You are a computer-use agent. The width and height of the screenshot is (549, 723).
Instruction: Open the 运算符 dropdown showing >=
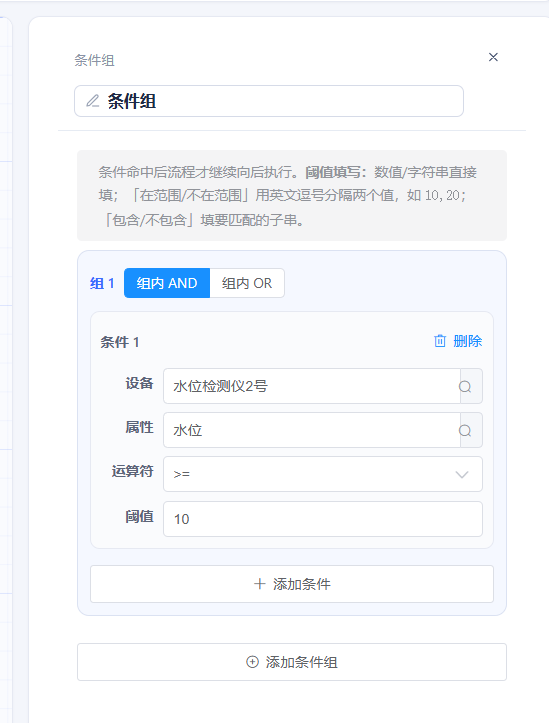pos(323,474)
